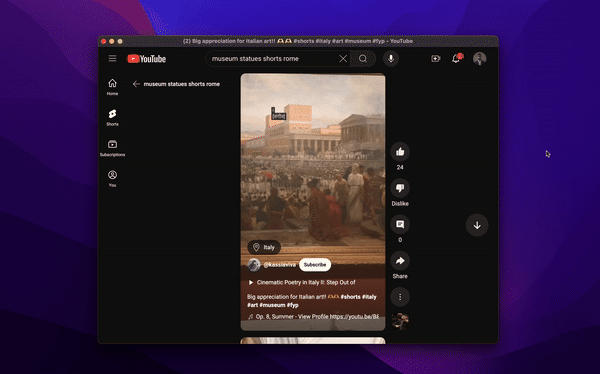Viewport: 600px width, 374px height.
Task: Open the Create video icon
Action: [x=435, y=59]
